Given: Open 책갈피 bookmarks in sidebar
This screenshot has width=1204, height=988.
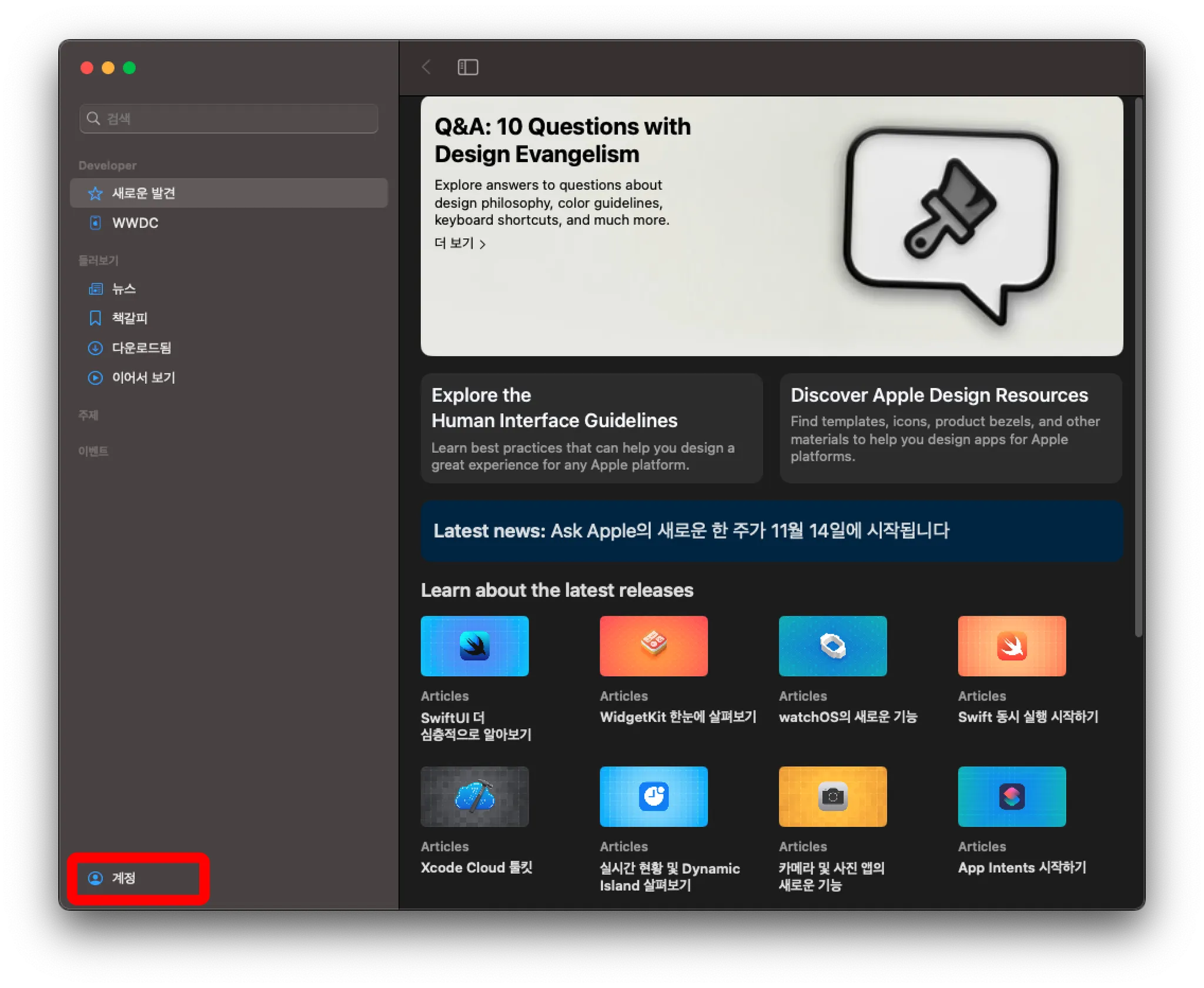Looking at the screenshot, I should pyautogui.click(x=129, y=318).
